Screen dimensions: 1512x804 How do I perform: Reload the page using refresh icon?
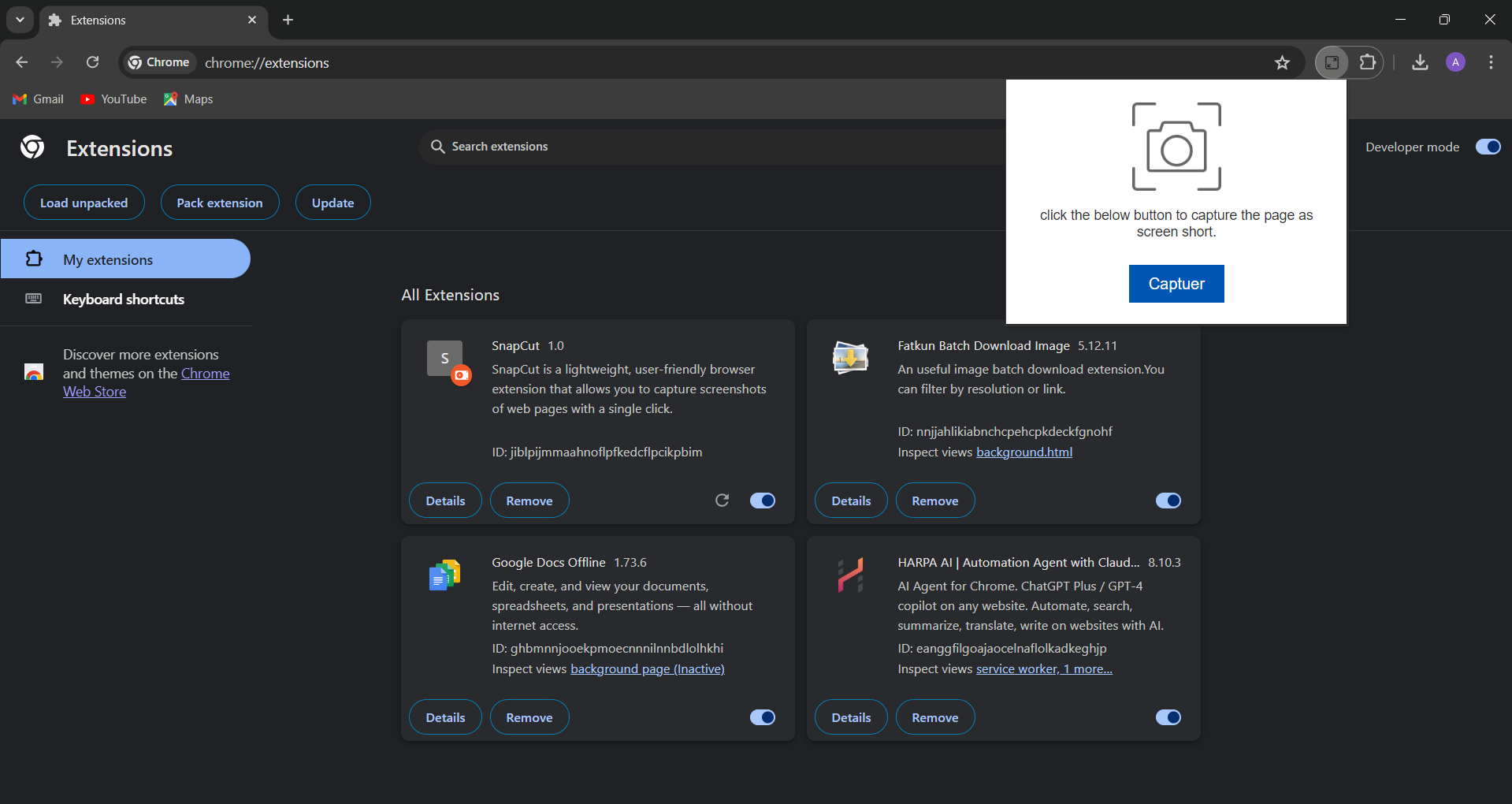click(92, 62)
